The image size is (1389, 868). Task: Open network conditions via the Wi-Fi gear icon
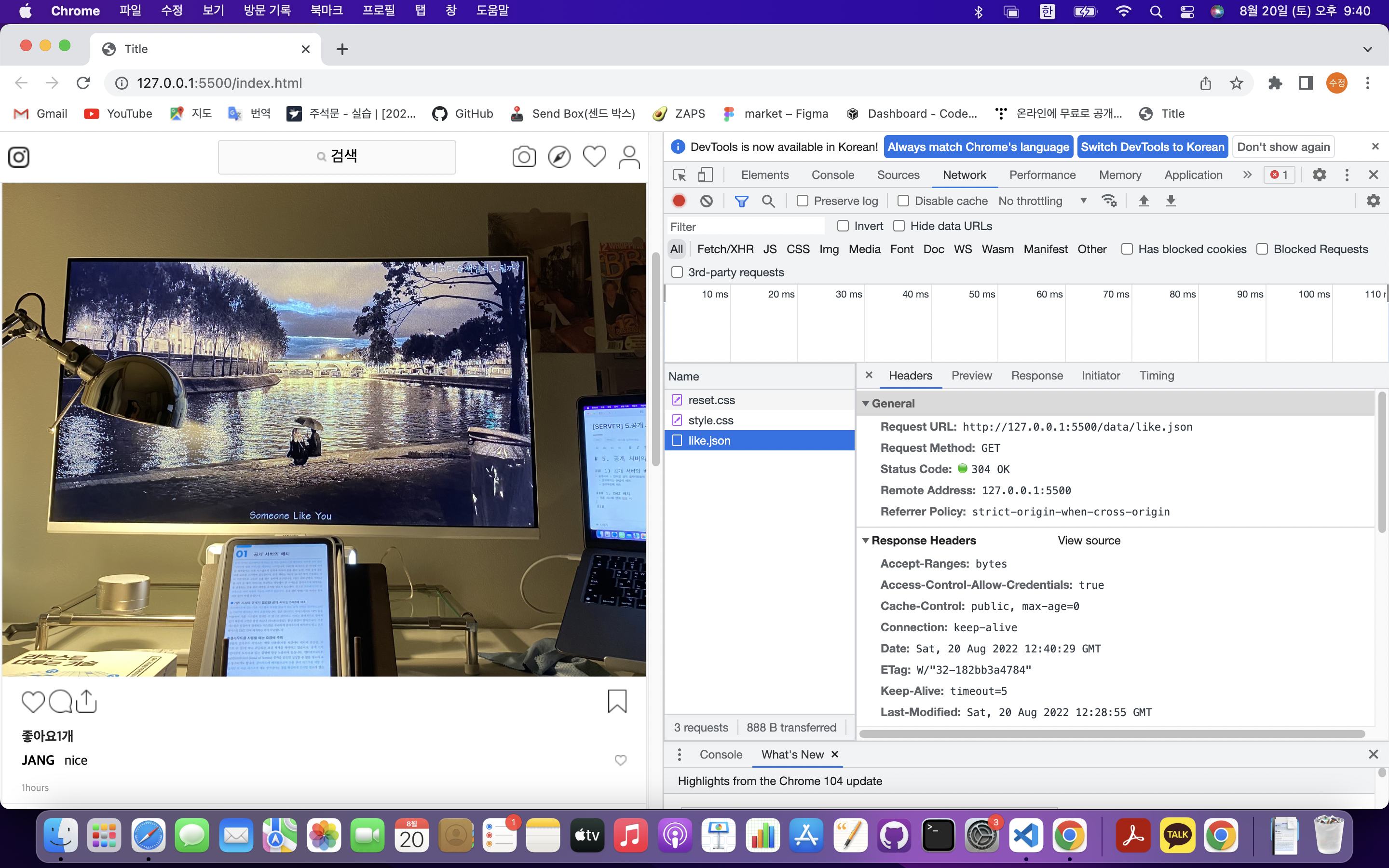tap(1109, 201)
